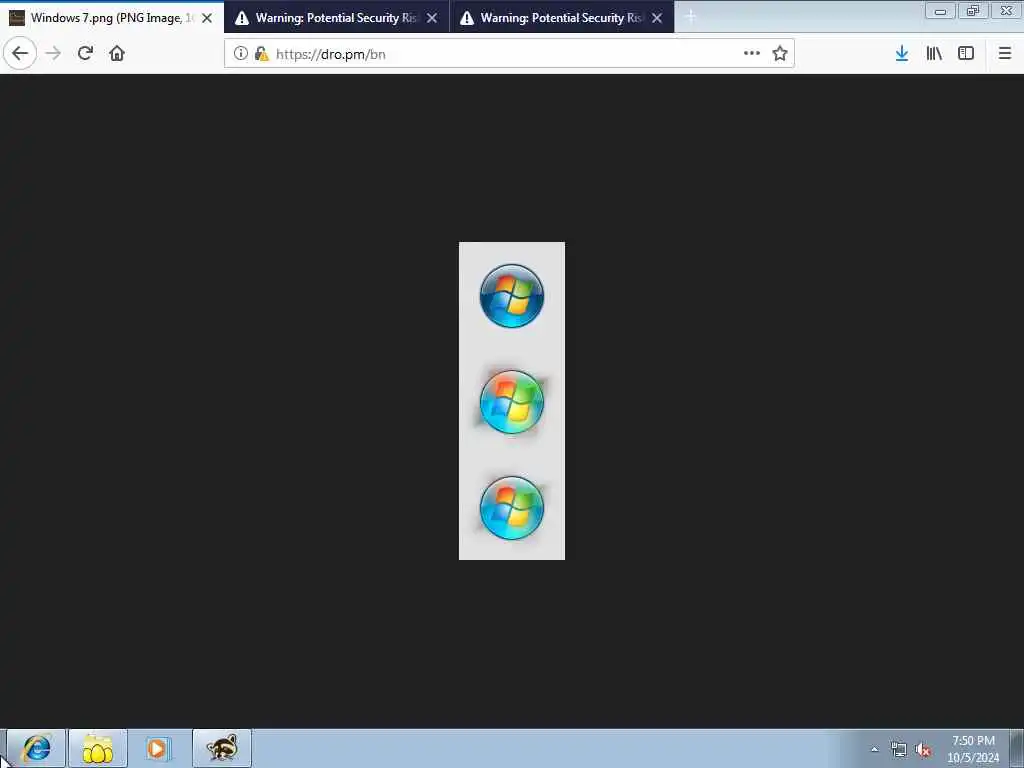Show site information via info icon
This screenshot has height=768, width=1024.
(240, 54)
